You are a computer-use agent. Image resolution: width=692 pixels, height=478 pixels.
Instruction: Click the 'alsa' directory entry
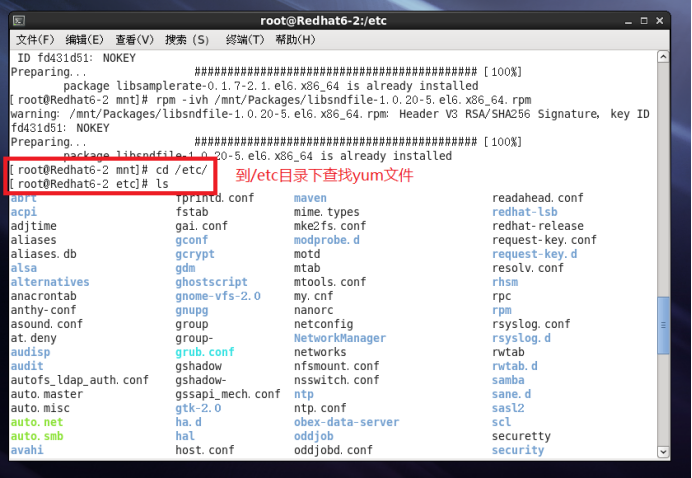click(24, 268)
